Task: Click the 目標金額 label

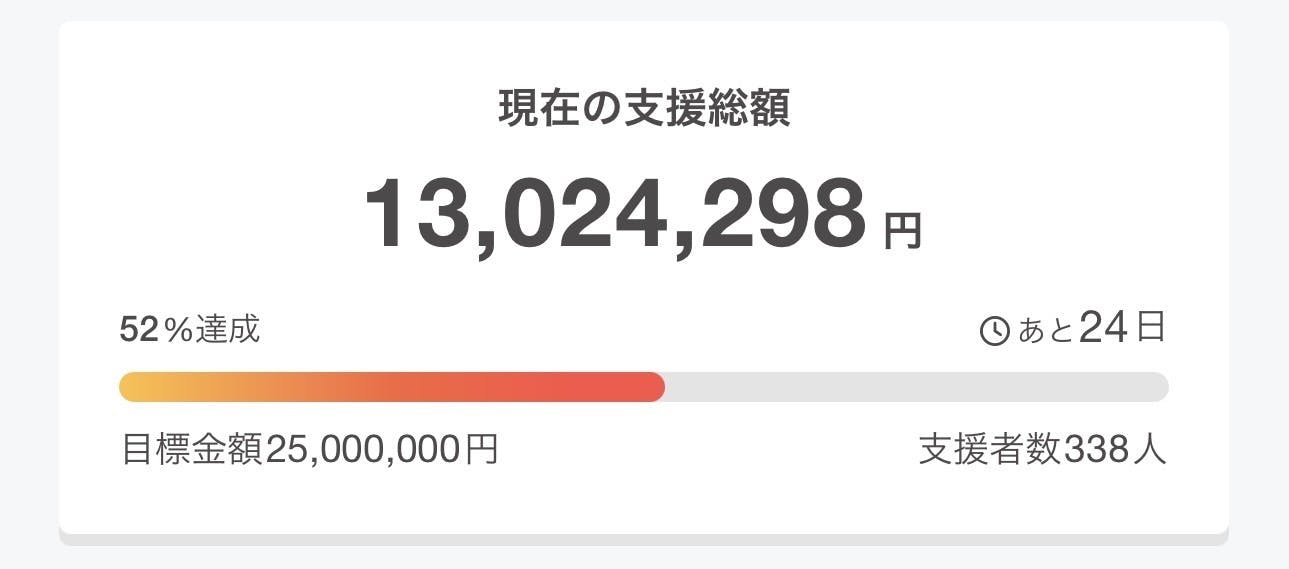Action: click(192, 450)
